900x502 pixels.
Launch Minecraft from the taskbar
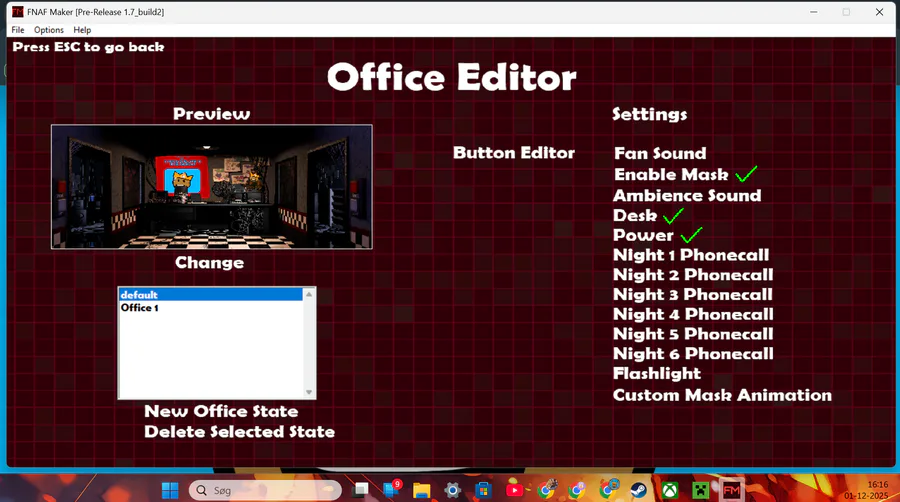pyautogui.click(x=700, y=491)
